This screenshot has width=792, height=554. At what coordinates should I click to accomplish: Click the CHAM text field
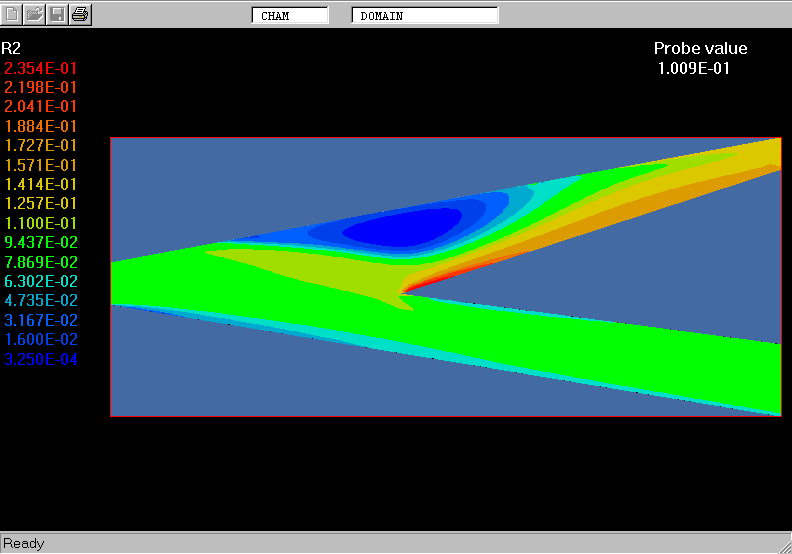click(289, 16)
